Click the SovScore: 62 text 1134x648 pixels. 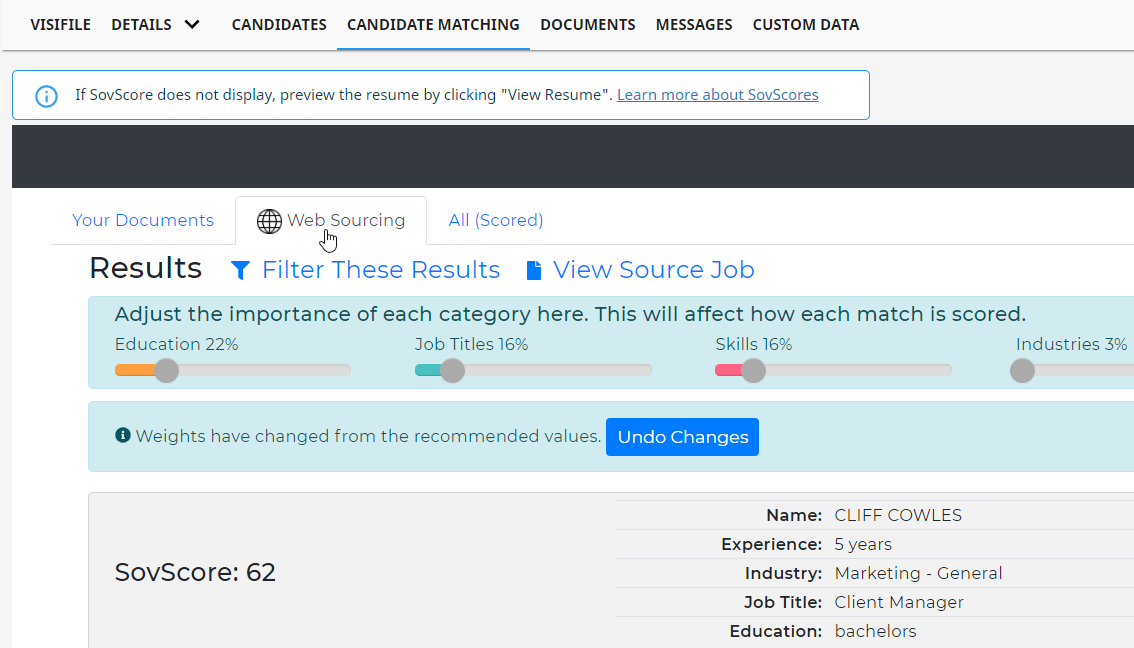195,572
